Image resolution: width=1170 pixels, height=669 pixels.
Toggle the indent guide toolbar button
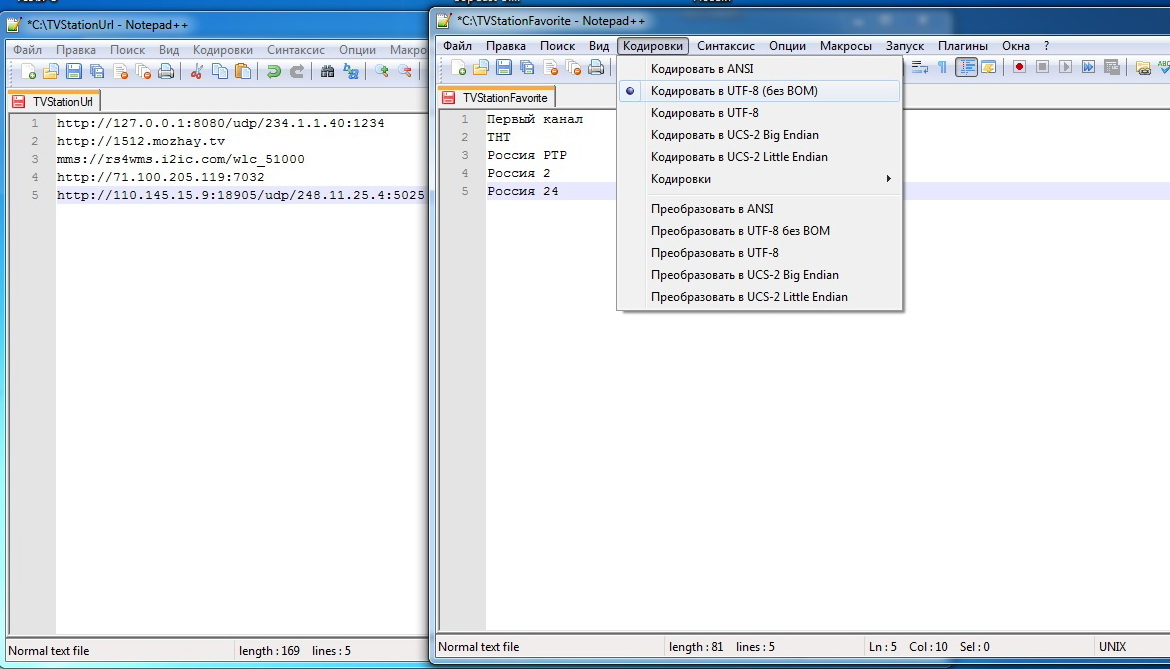[966, 68]
